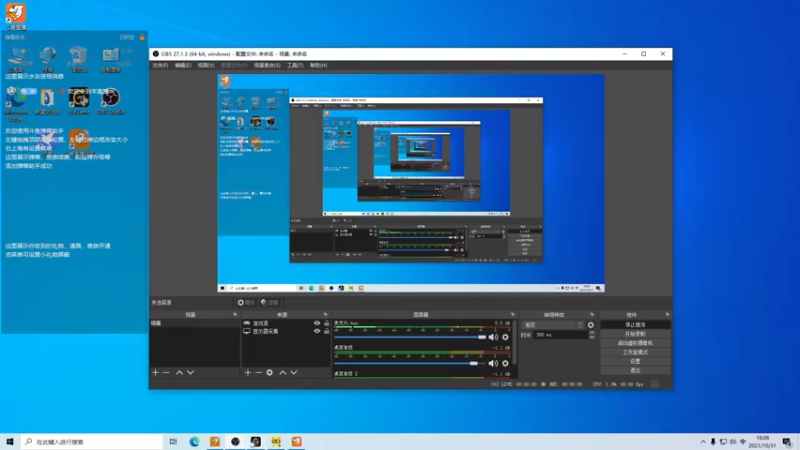
Task: Open Network desktop icon
Action: point(47,59)
